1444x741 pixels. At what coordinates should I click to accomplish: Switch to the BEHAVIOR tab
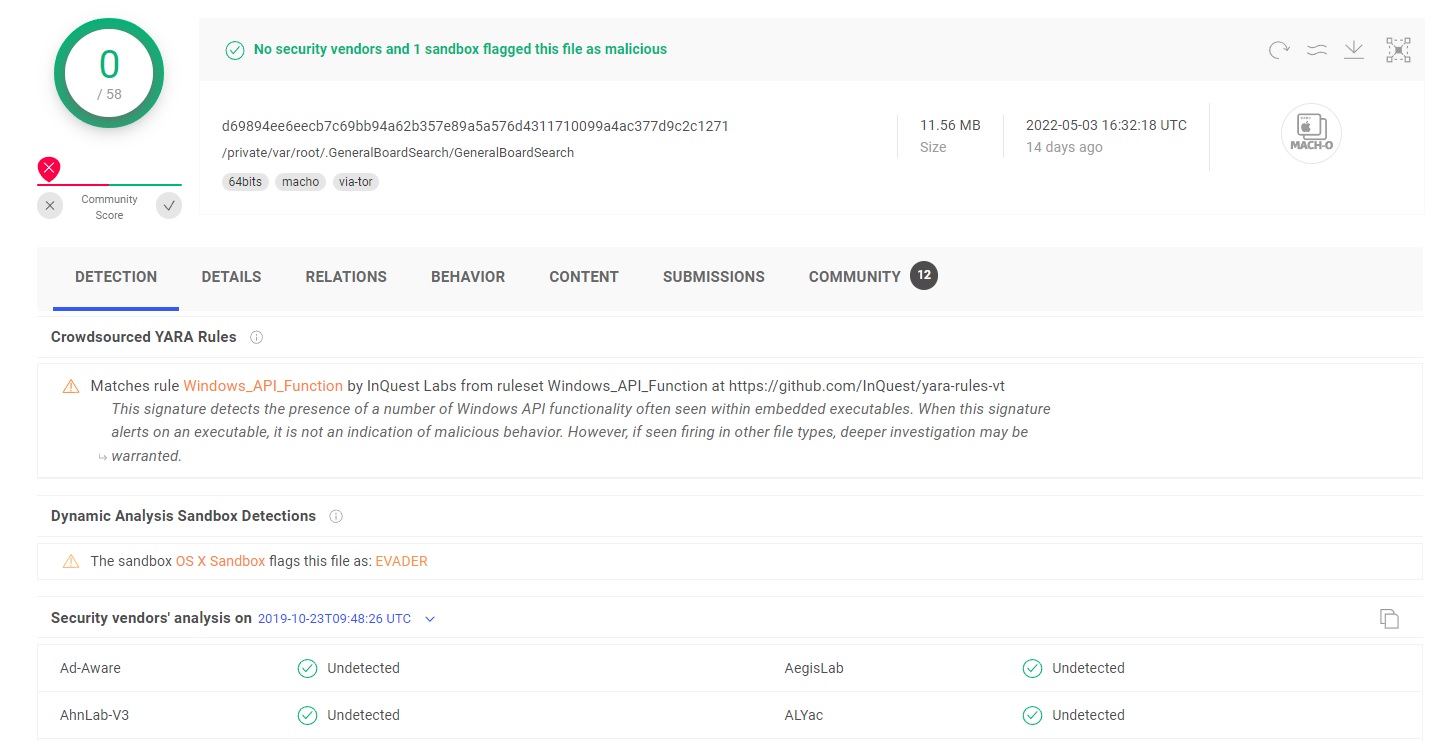pos(468,277)
